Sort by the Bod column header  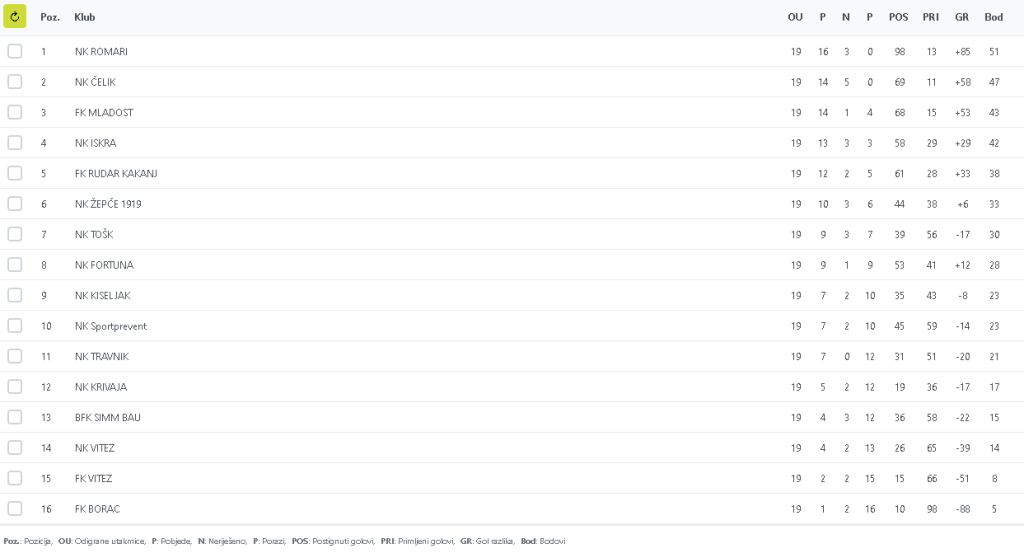point(993,17)
